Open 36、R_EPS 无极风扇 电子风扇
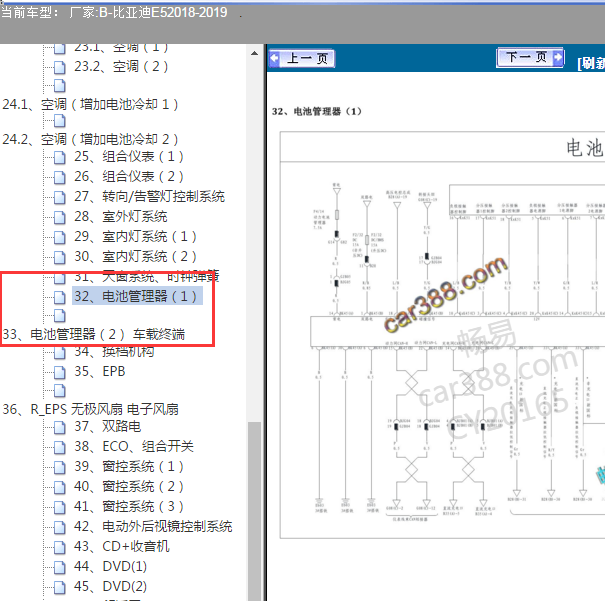The width and height of the screenshot is (605, 601). click(x=91, y=409)
